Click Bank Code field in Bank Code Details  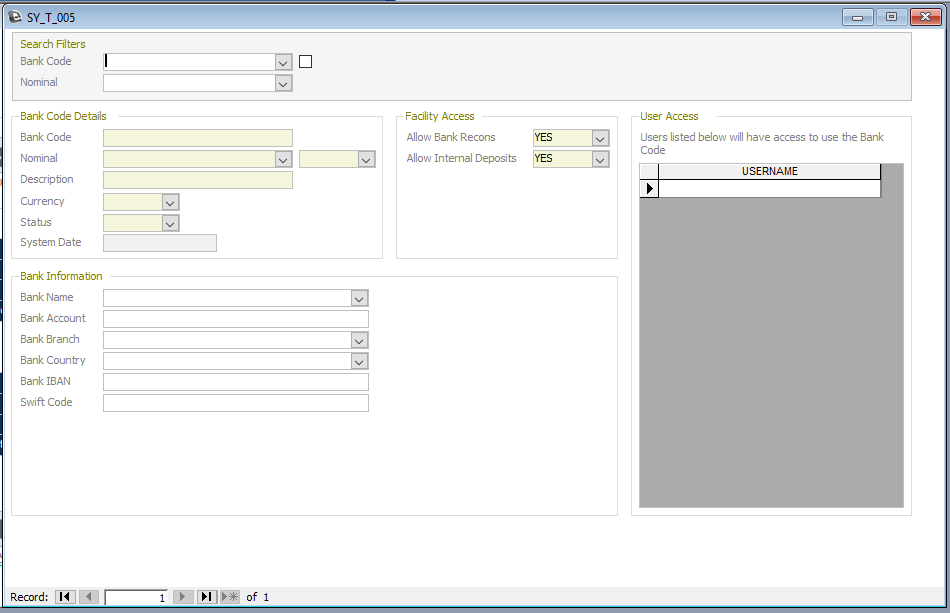click(x=198, y=138)
